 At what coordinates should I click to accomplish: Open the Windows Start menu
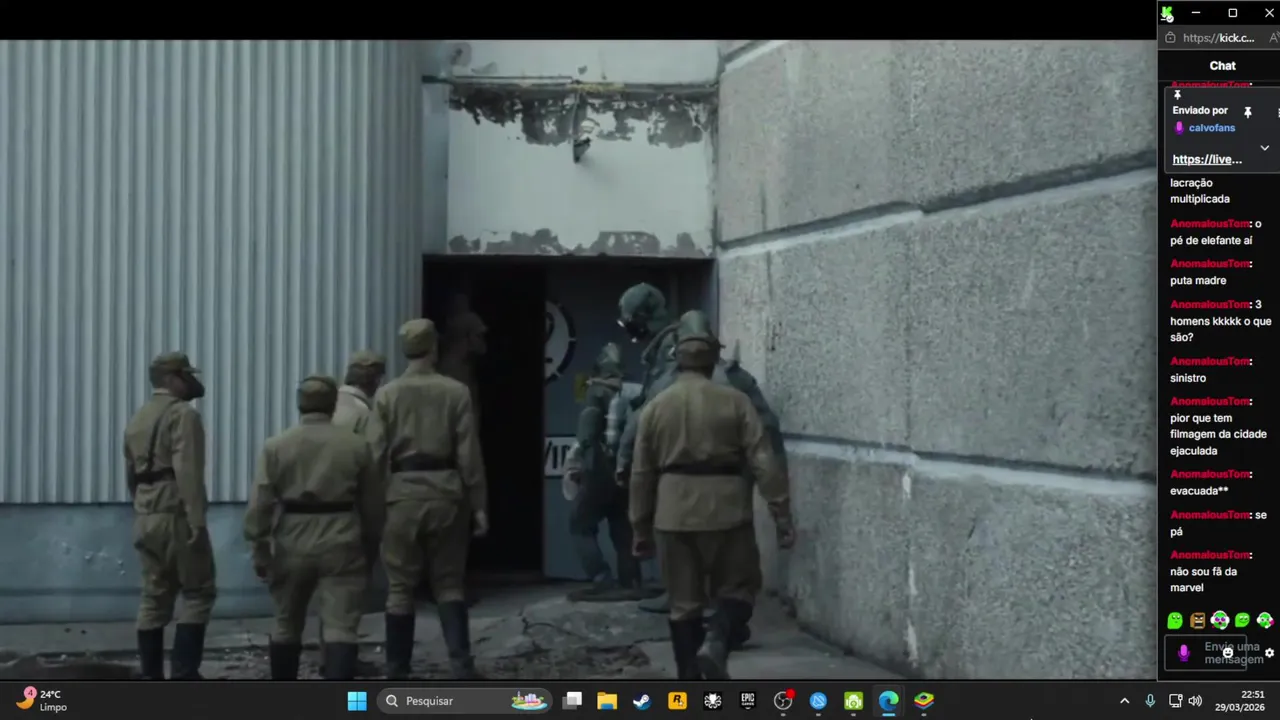point(357,701)
